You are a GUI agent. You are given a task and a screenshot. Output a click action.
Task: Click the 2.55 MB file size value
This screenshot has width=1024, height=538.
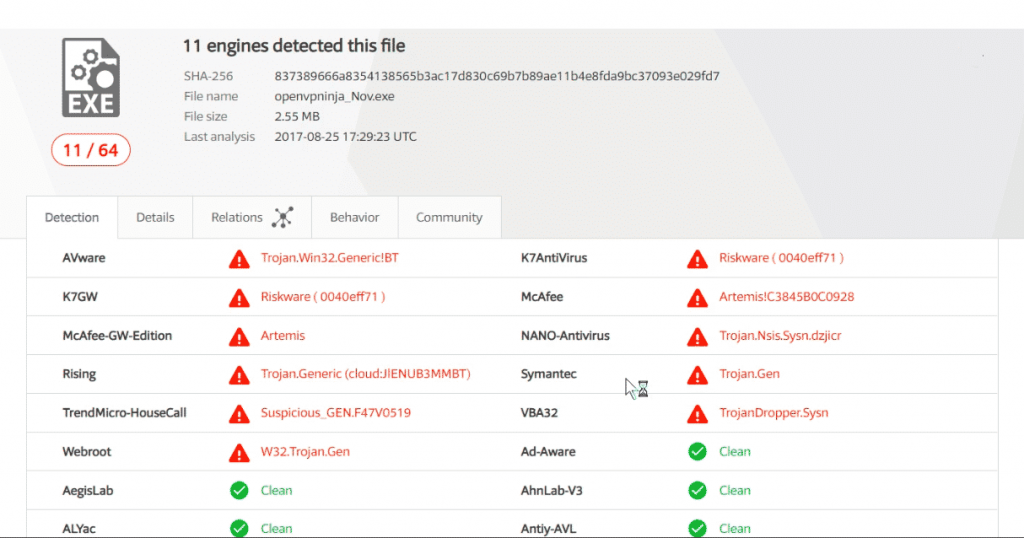tap(297, 116)
